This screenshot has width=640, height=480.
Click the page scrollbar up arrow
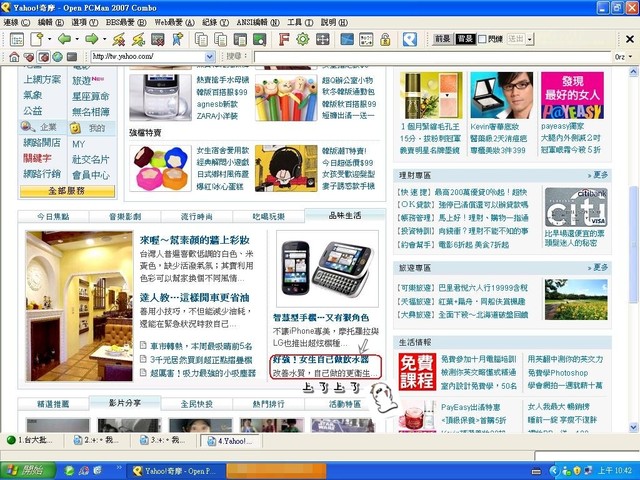pyautogui.click(x=633, y=72)
